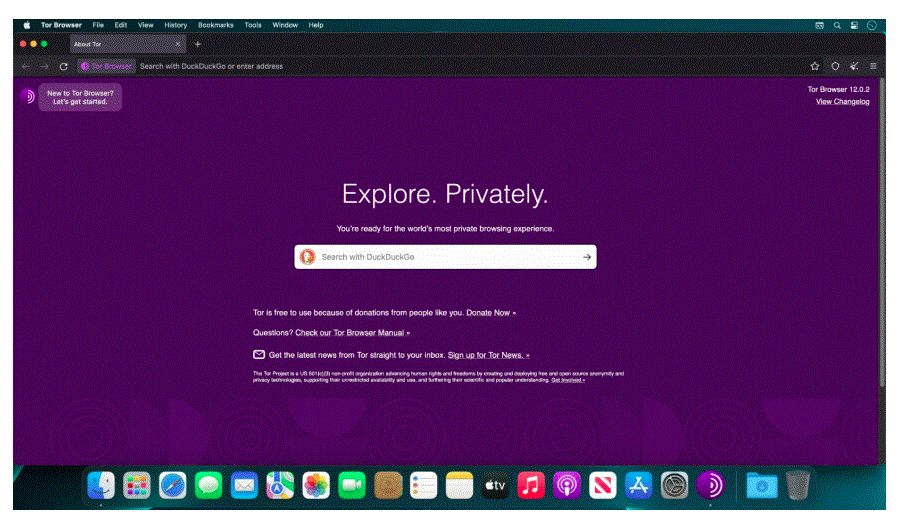Open the View menu
The height and width of the screenshot is (526, 901).
(145, 25)
